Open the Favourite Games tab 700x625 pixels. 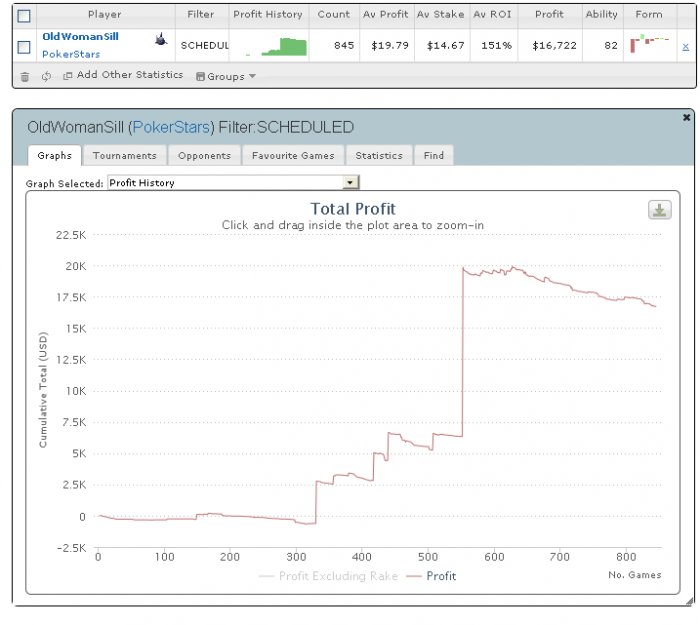point(293,155)
